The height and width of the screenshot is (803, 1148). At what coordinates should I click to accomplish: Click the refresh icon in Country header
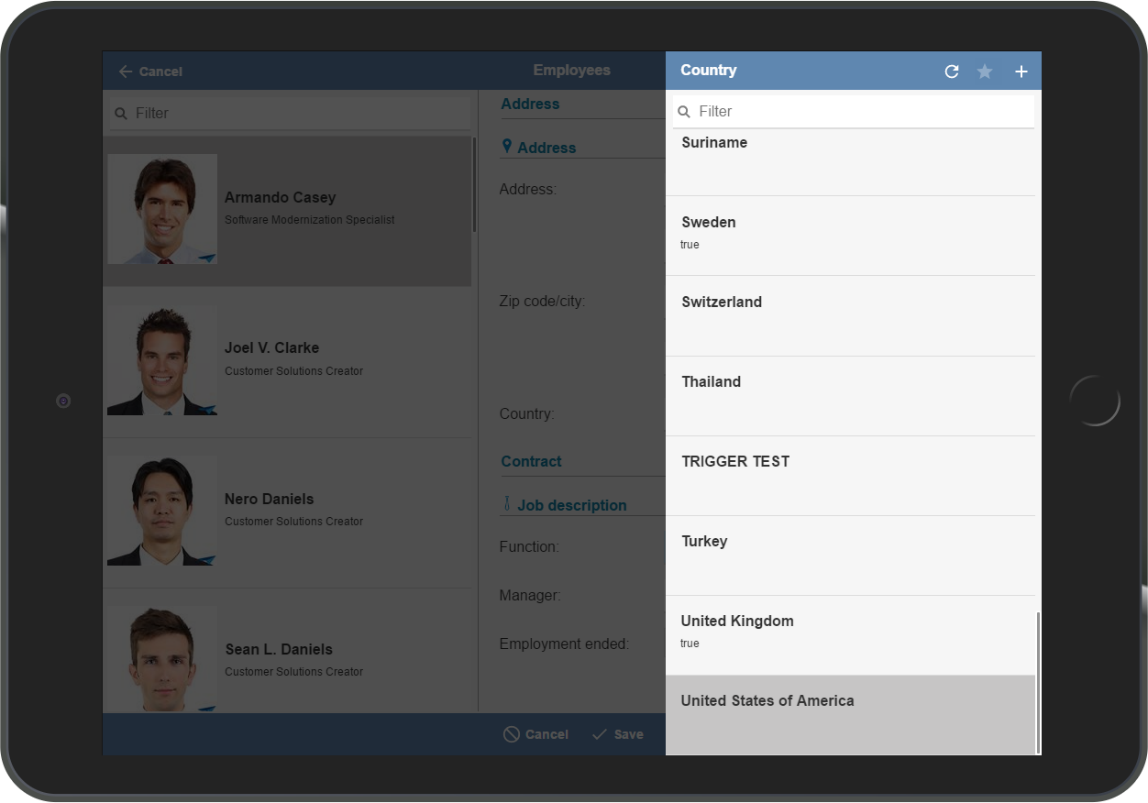pyautogui.click(x=951, y=71)
